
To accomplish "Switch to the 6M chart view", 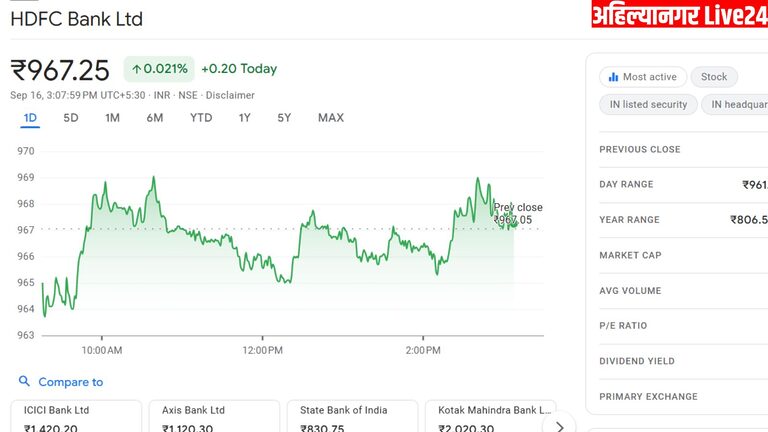I will click(x=154, y=118).
